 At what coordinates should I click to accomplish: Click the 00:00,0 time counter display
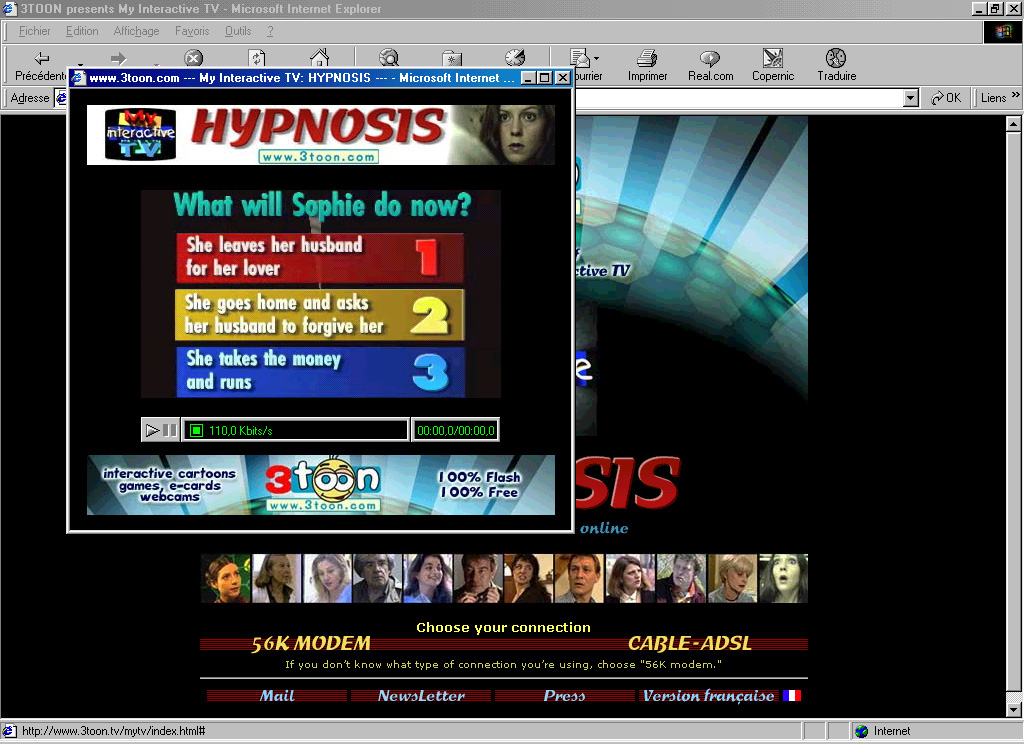click(455, 430)
